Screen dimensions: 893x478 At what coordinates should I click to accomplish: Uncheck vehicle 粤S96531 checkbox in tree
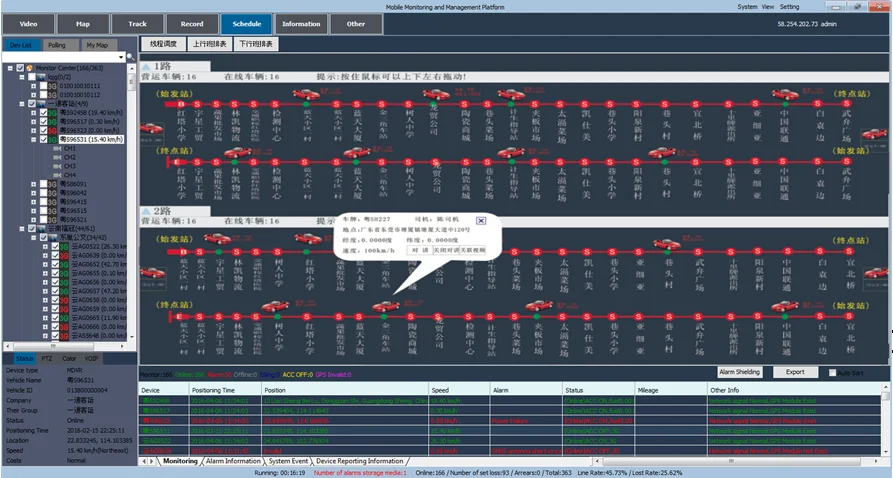coord(42,140)
